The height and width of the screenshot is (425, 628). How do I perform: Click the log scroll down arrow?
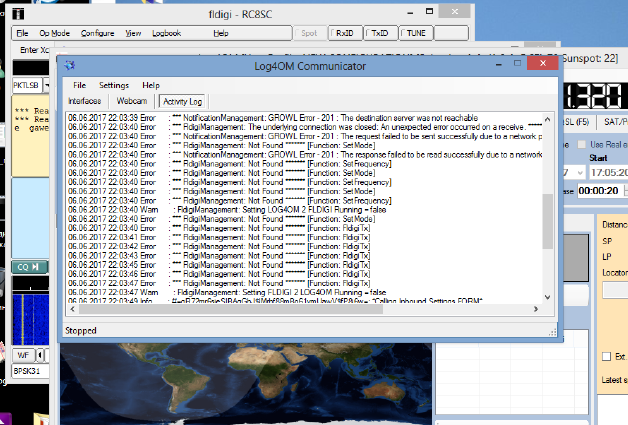click(x=547, y=297)
